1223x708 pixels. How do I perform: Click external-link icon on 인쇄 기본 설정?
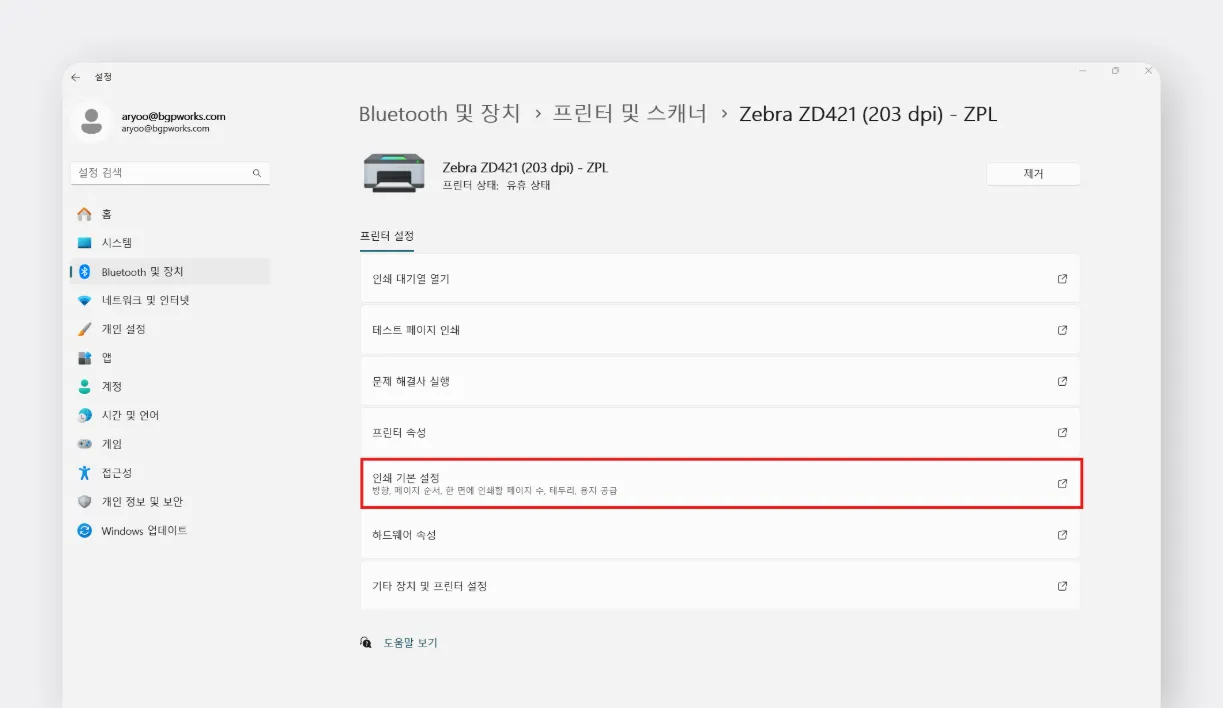tap(1062, 483)
